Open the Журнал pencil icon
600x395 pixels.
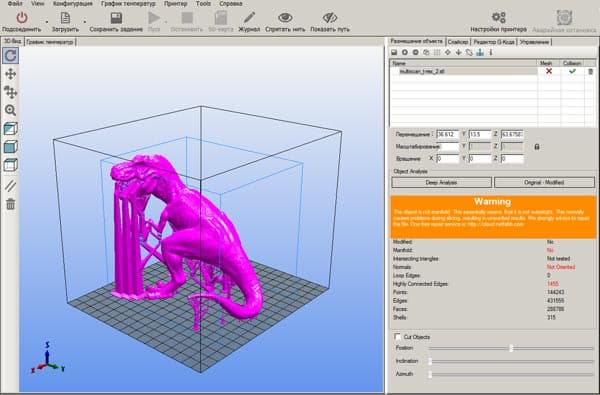click(249, 18)
